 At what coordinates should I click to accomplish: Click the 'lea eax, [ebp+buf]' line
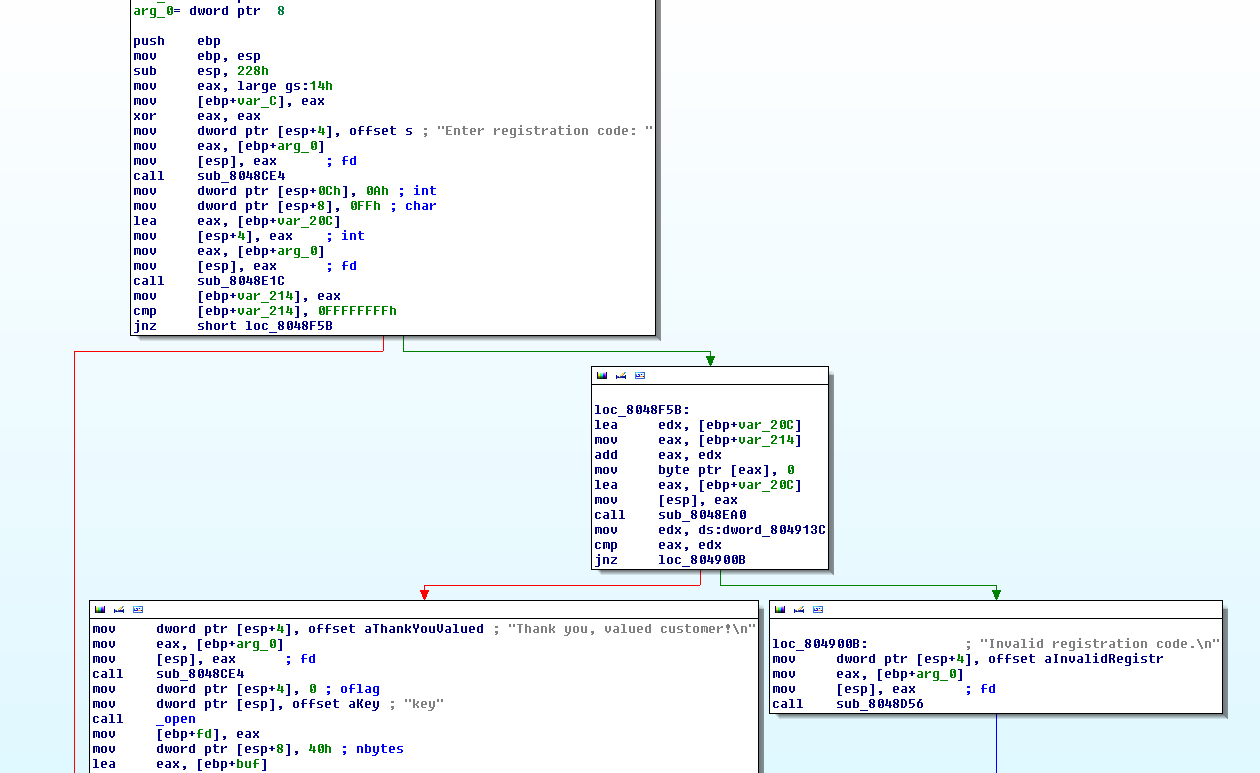click(x=180, y=764)
